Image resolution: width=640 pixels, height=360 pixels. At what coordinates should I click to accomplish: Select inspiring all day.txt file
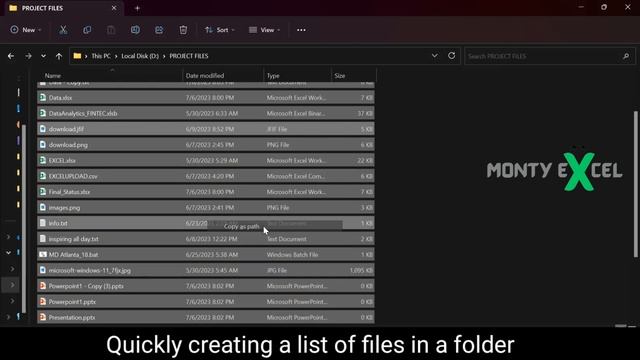[206, 239]
